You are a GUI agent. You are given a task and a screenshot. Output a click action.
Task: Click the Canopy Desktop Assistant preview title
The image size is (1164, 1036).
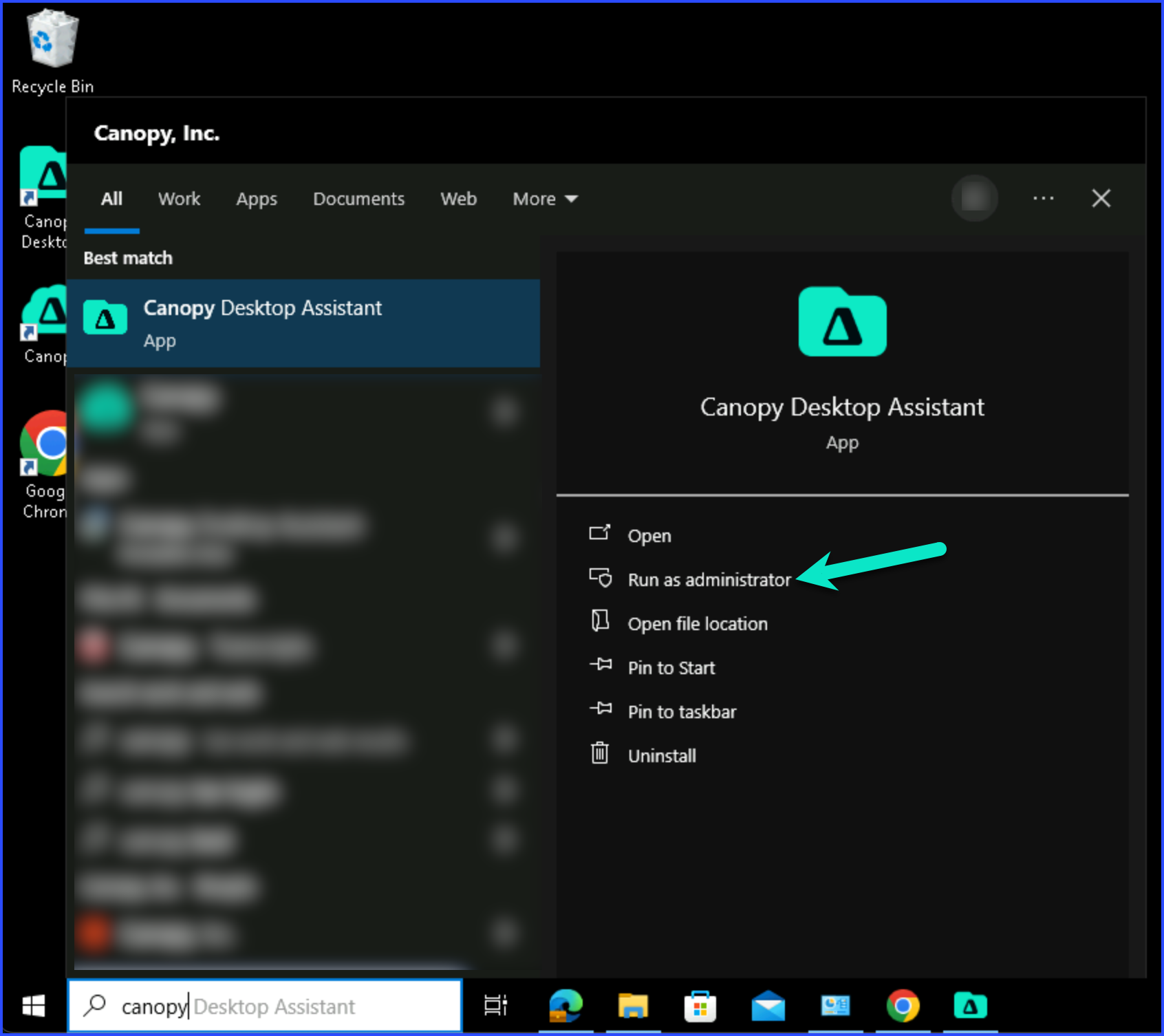[842, 407]
